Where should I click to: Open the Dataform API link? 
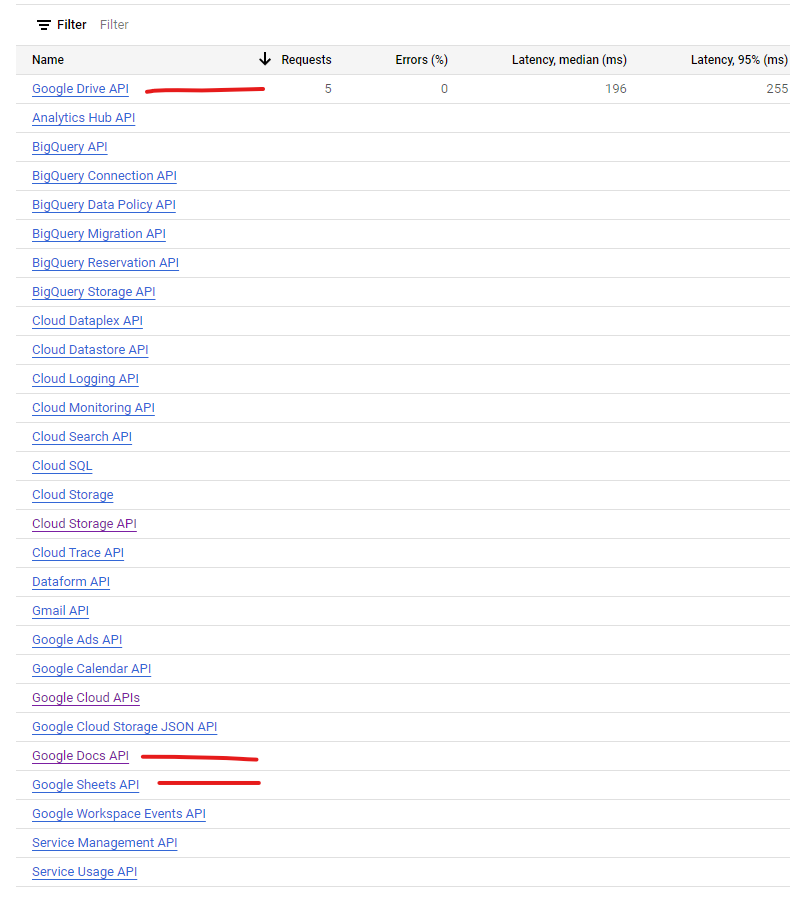coord(71,582)
